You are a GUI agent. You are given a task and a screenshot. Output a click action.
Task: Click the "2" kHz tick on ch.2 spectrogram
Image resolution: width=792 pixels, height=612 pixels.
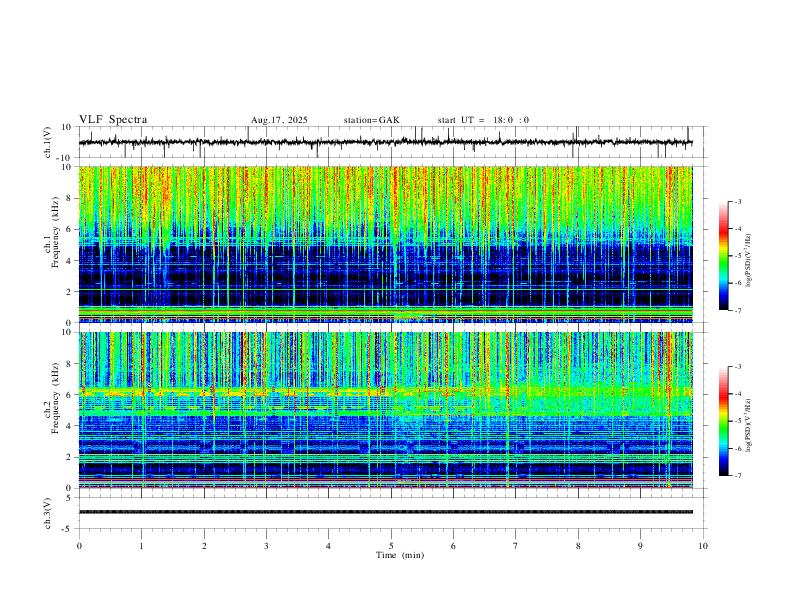coord(70,457)
